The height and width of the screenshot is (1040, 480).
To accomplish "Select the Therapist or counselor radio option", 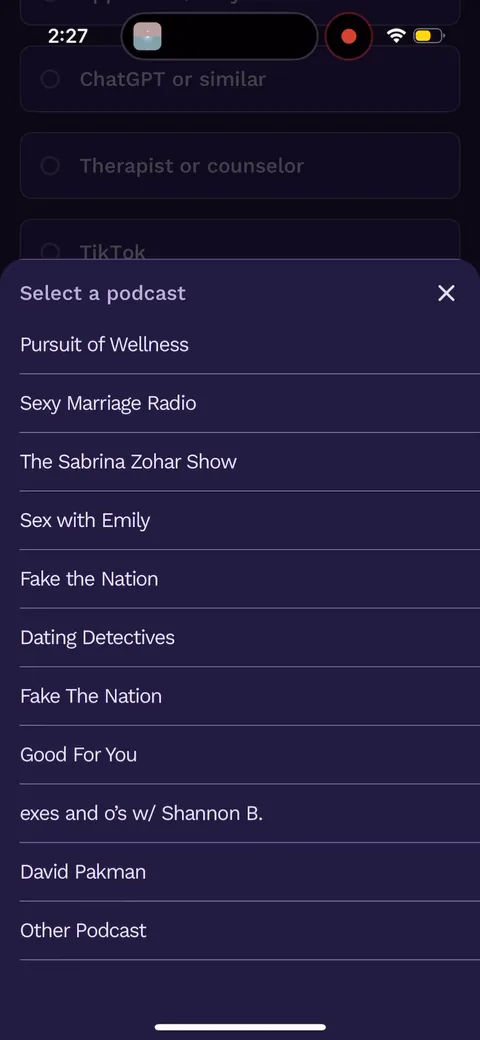I will tap(240, 166).
